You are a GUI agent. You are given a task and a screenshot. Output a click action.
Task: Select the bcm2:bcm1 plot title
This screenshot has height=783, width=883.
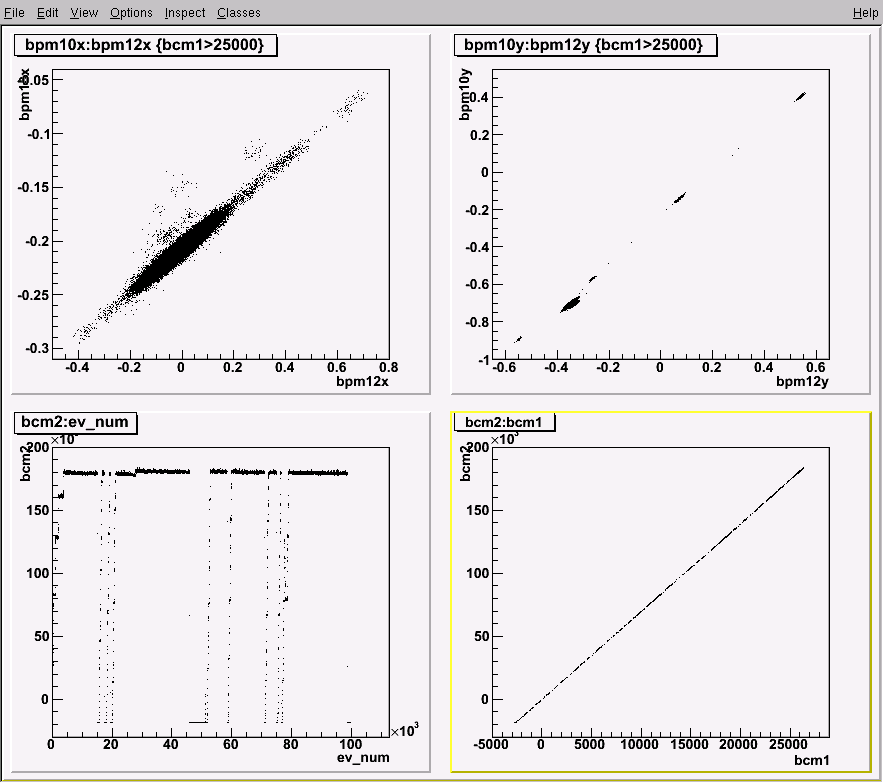504,422
